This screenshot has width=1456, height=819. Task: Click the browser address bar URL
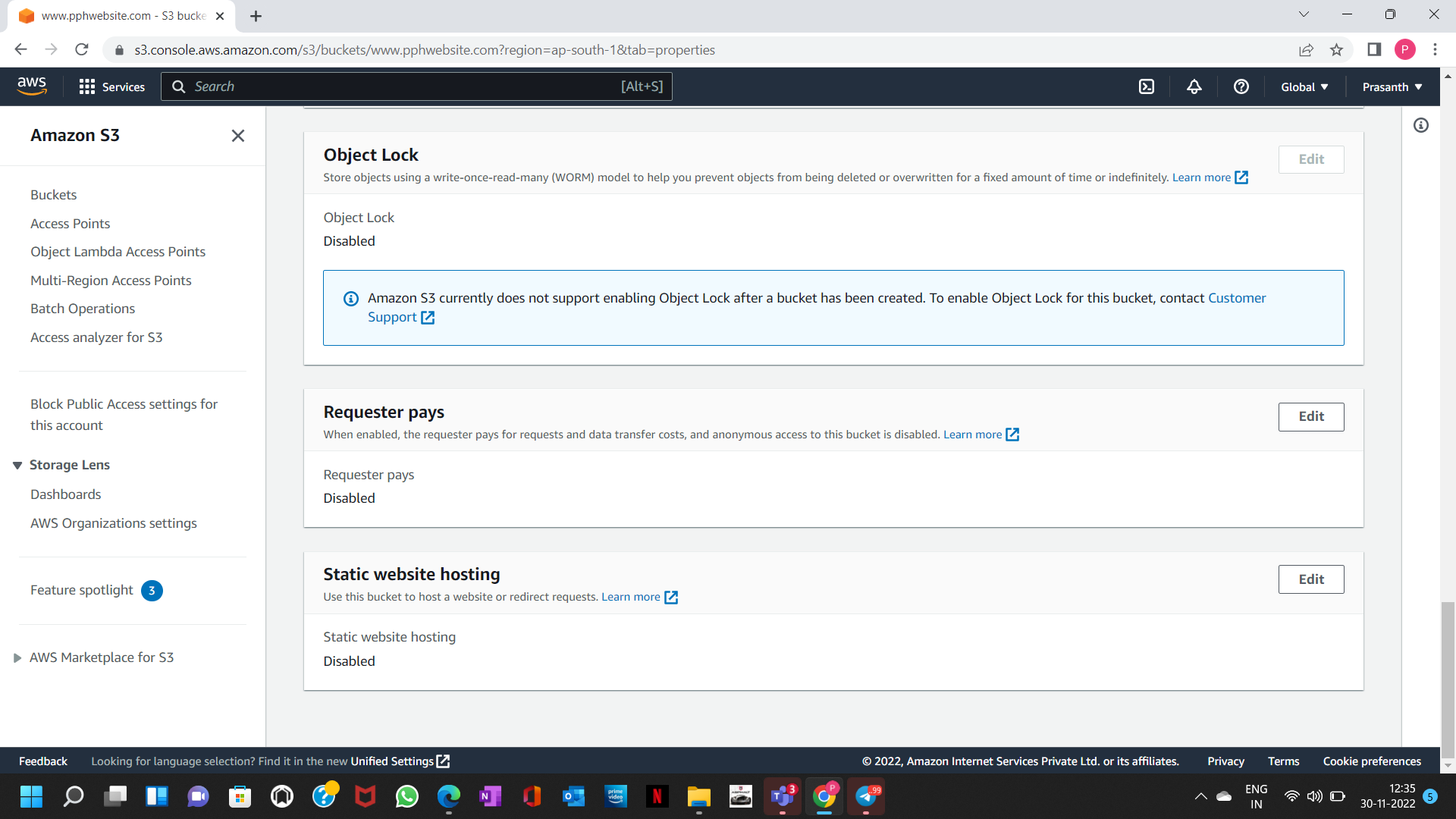[425, 50]
